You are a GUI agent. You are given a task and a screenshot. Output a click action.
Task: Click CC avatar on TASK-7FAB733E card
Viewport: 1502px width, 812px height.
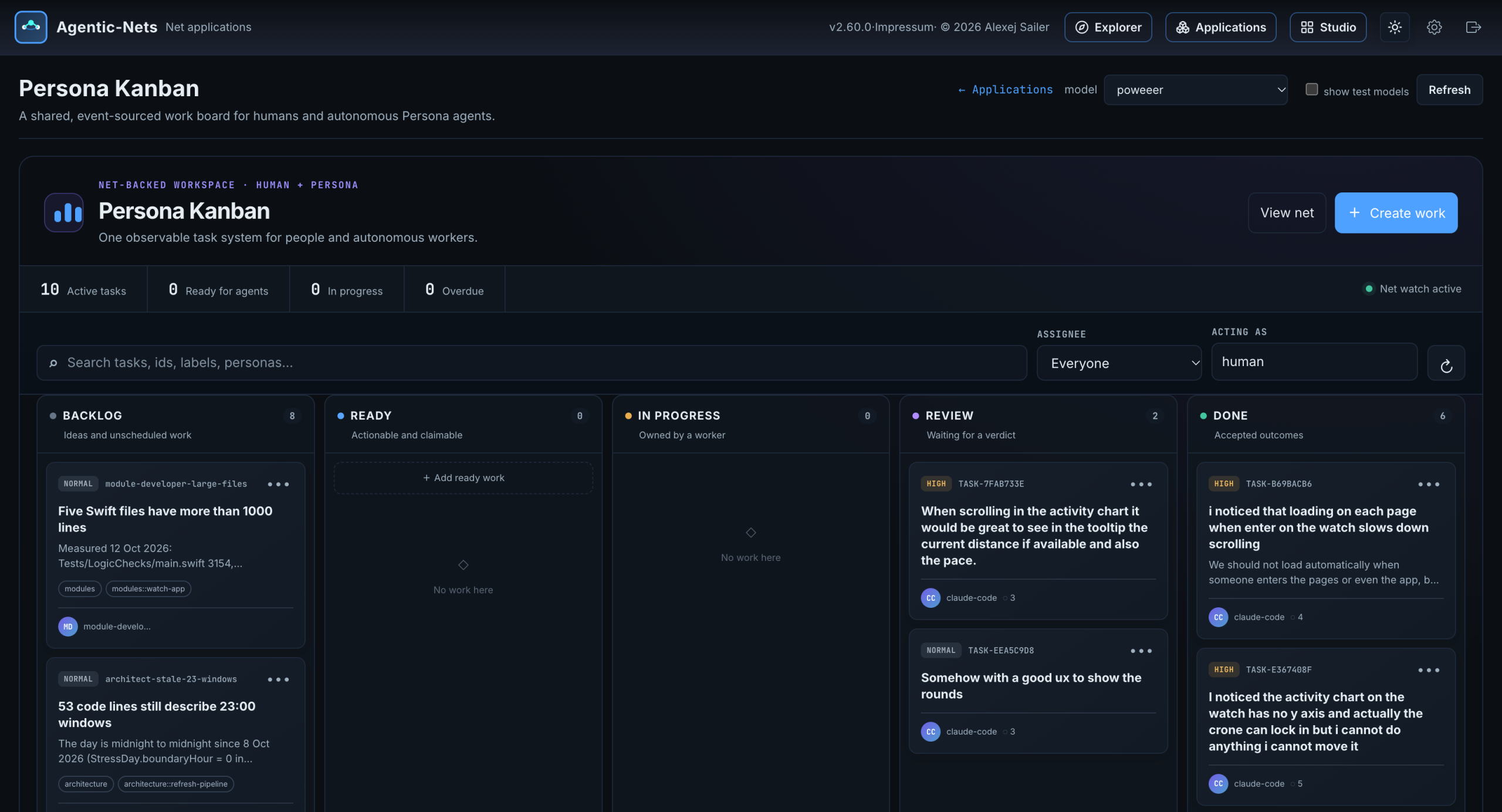(x=931, y=598)
